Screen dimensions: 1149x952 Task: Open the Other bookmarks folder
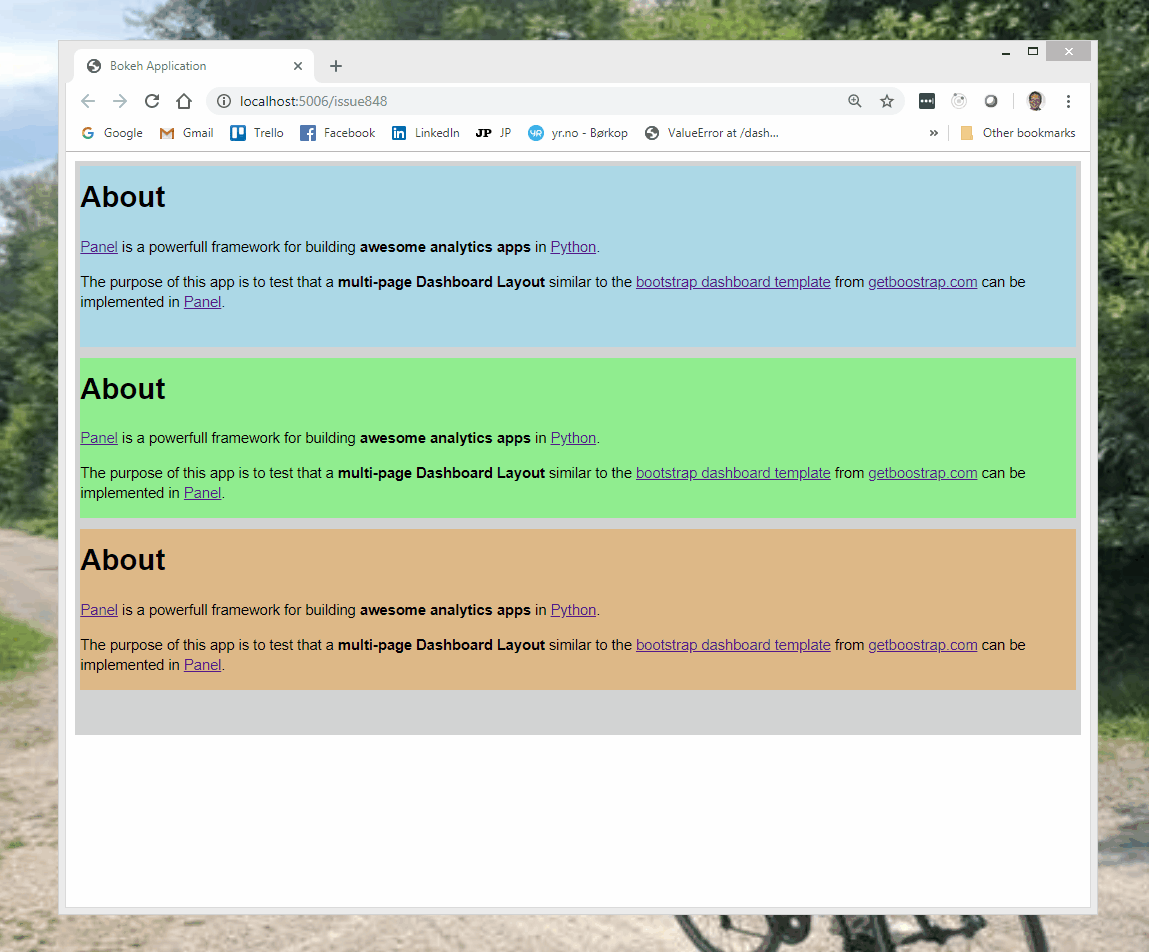point(1018,133)
